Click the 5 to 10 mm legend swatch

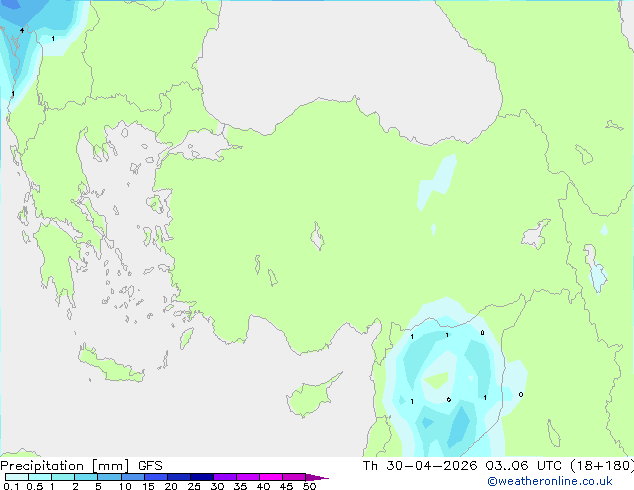(x=109, y=477)
